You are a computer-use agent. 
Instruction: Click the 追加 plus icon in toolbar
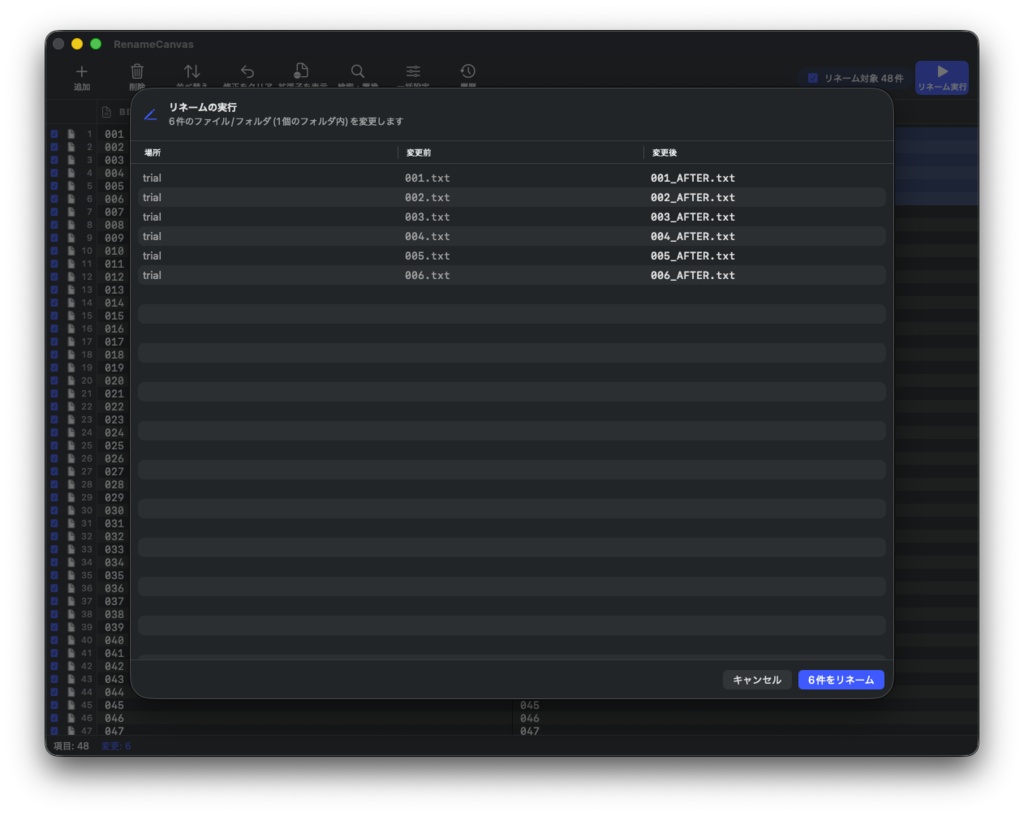click(82, 72)
